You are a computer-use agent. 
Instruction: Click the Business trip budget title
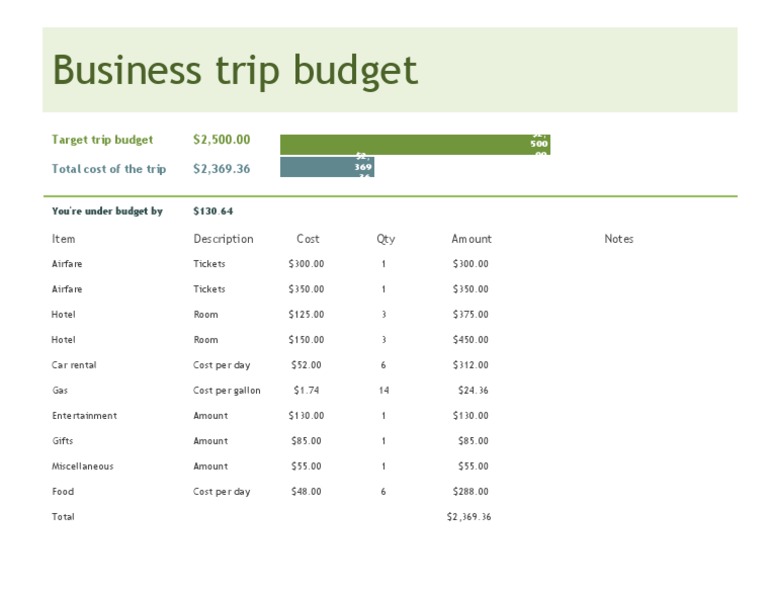pyautogui.click(x=234, y=71)
